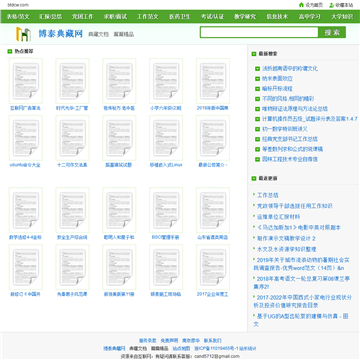Select 求职/面试 in the navigation bar
Screen dimensions: 360x360
(115, 17)
